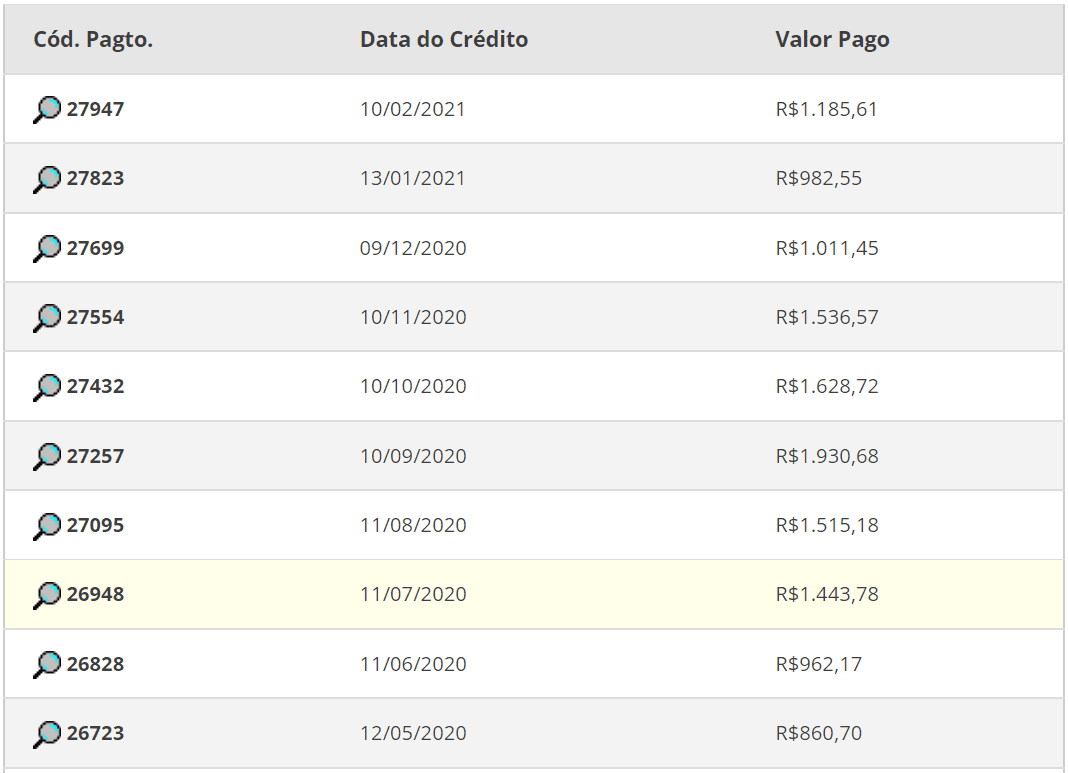The image size is (1068, 773).
Task: Open details magnifier for payment 27432
Action: pyautogui.click(x=47, y=387)
